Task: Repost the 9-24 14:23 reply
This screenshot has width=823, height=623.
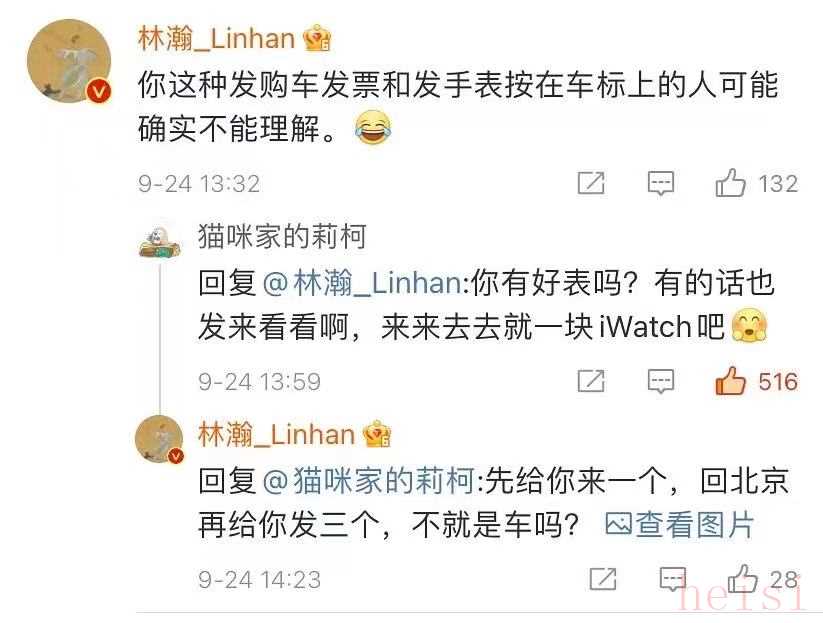Action: pos(603,578)
